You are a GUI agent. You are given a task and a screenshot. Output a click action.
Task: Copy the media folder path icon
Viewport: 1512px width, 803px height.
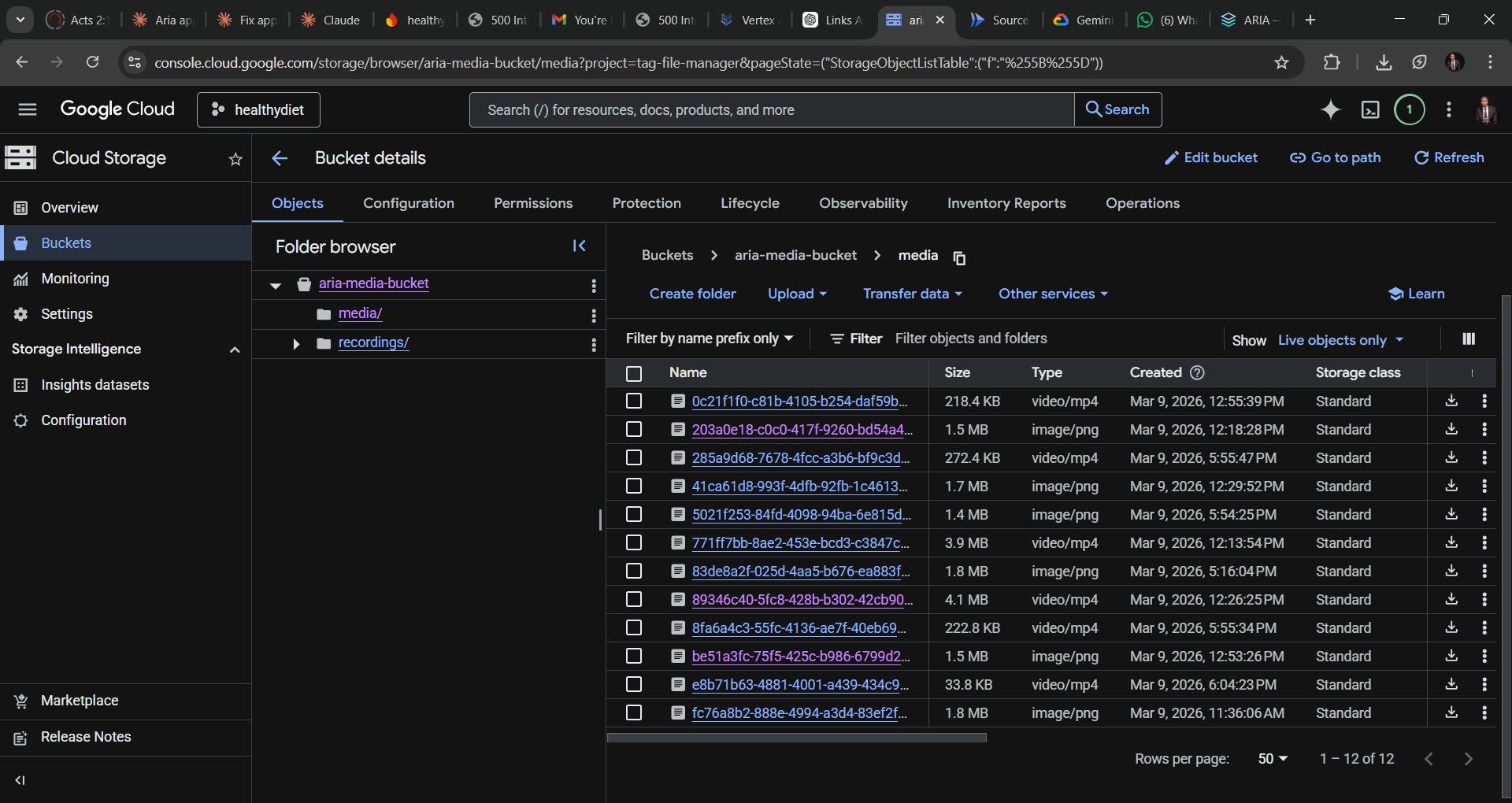959,257
